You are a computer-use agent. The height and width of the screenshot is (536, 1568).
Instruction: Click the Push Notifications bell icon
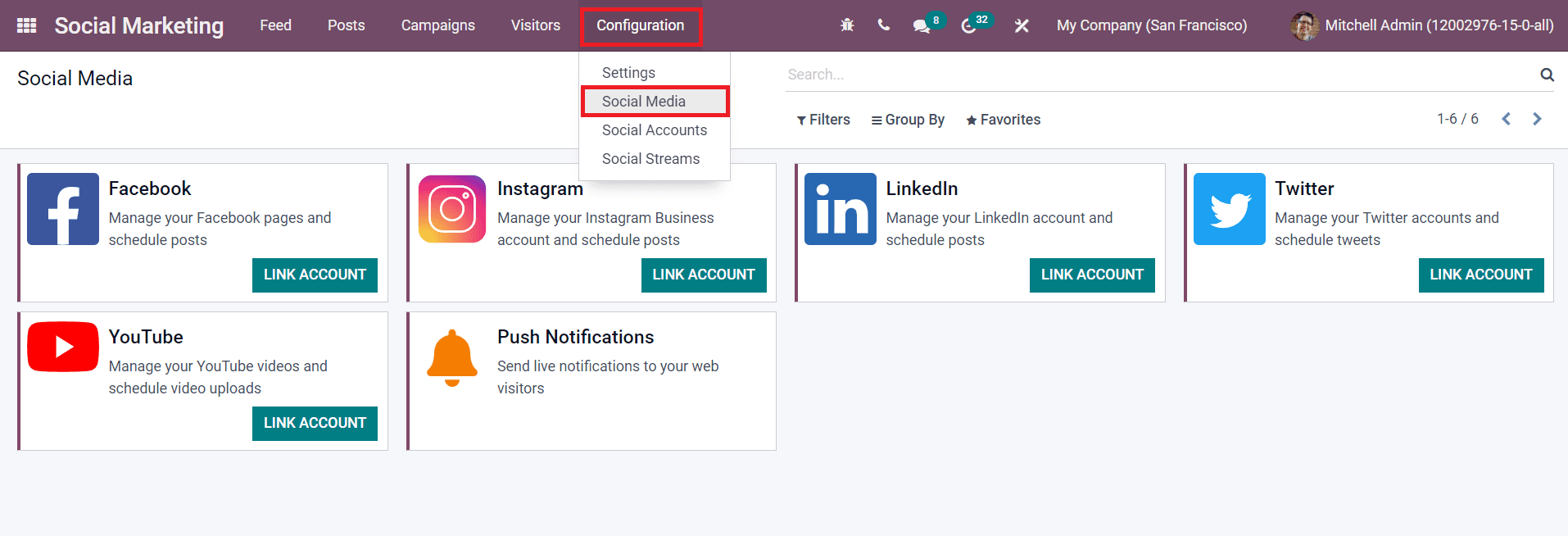coord(452,357)
